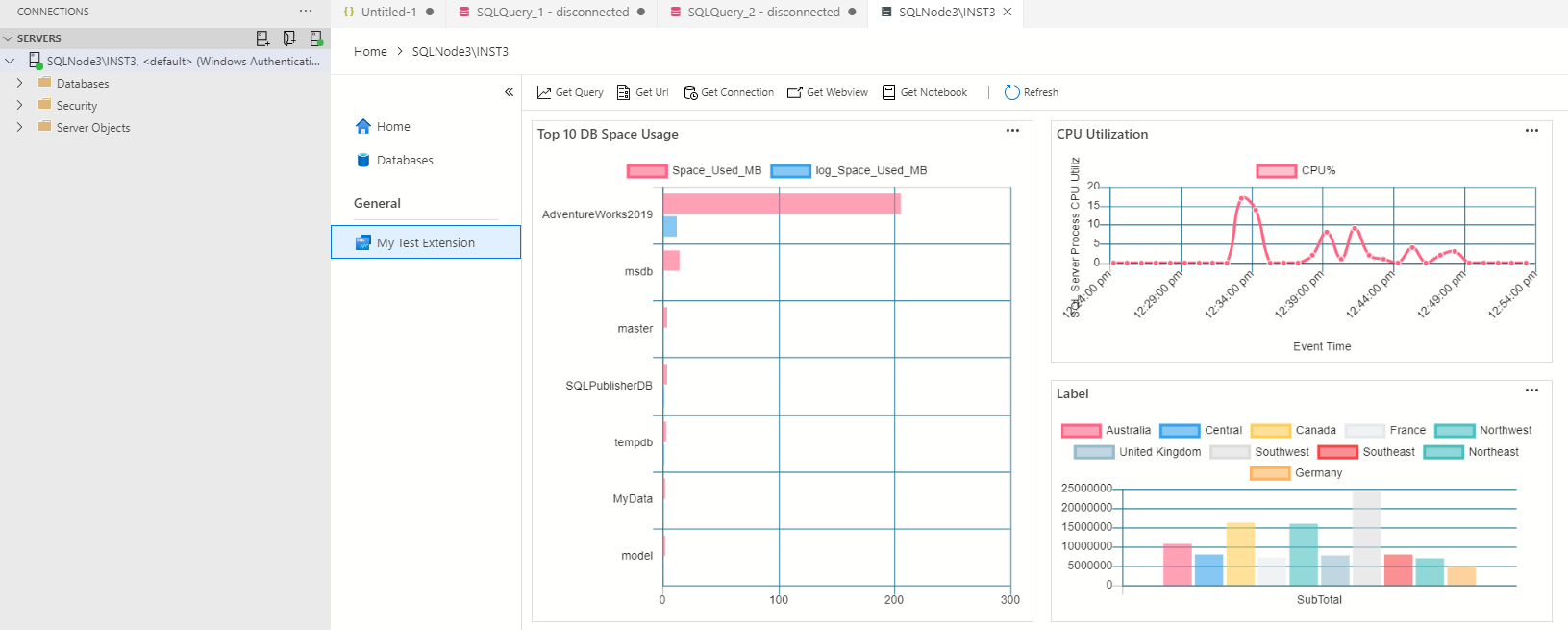Click the Home breadcrumb link
The width and height of the screenshot is (1568, 630).
pyautogui.click(x=370, y=52)
